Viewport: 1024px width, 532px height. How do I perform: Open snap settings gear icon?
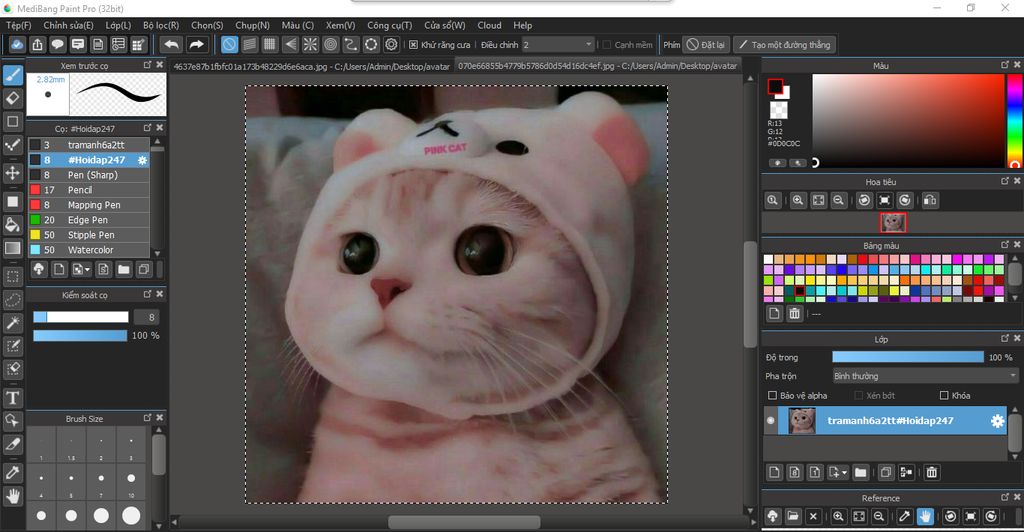391,44
